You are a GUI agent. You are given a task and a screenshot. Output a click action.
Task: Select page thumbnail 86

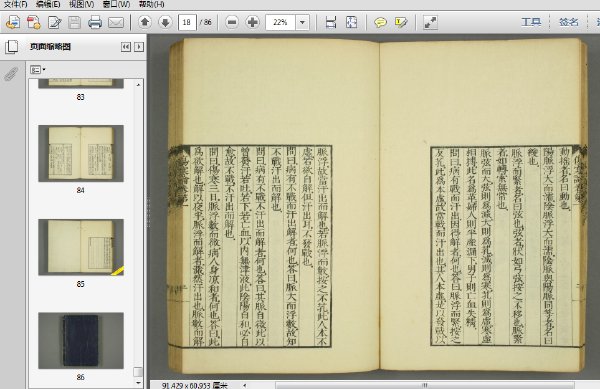81,340
